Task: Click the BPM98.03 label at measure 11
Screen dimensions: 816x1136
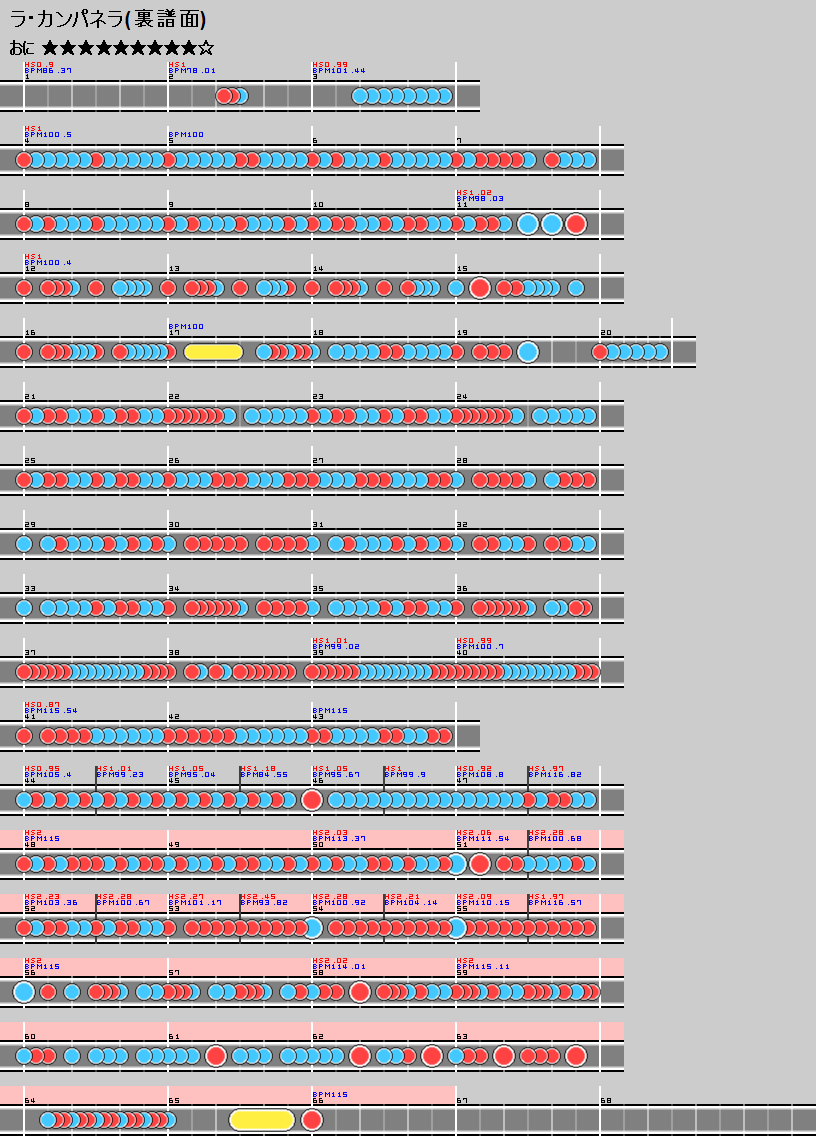Action: pyautogui.click(x=480, y=199)
